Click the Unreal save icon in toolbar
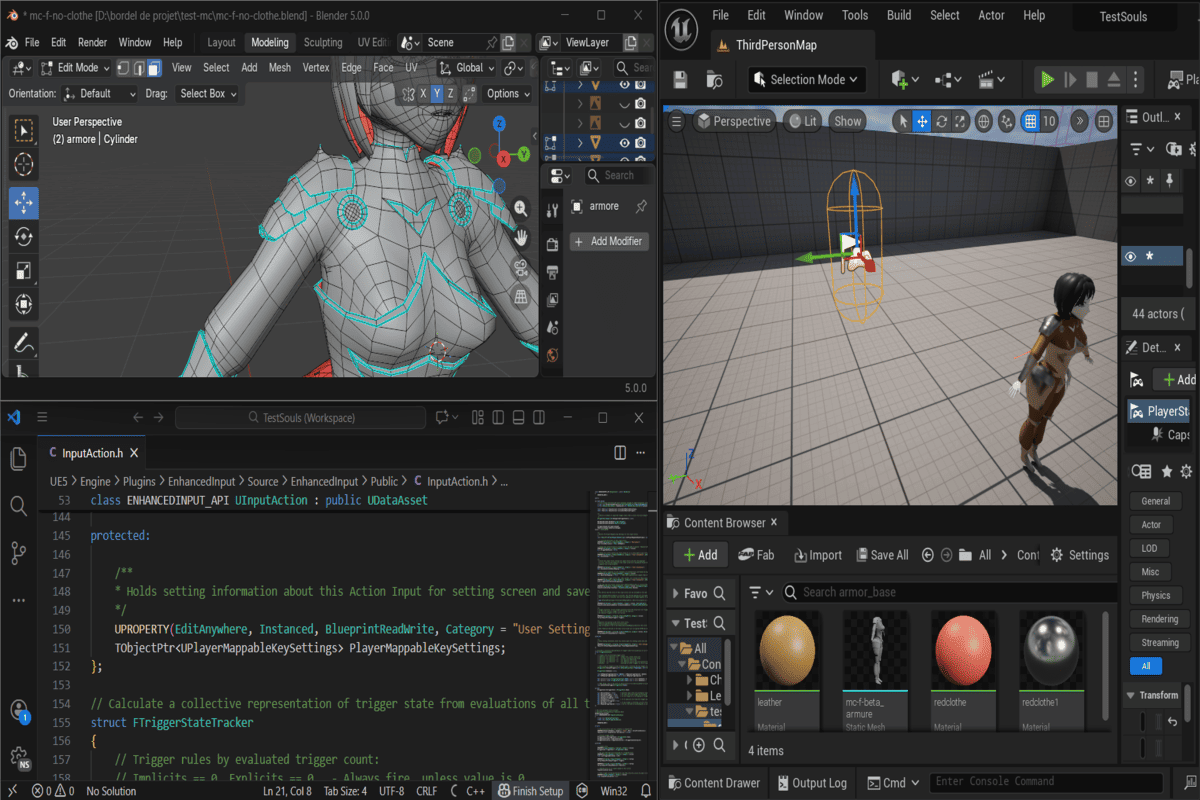 point(681,79)
